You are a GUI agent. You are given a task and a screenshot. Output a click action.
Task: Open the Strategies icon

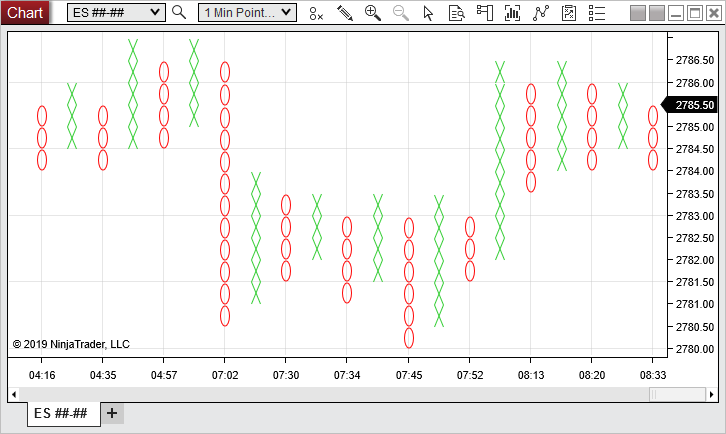click(x=541, y=13)
